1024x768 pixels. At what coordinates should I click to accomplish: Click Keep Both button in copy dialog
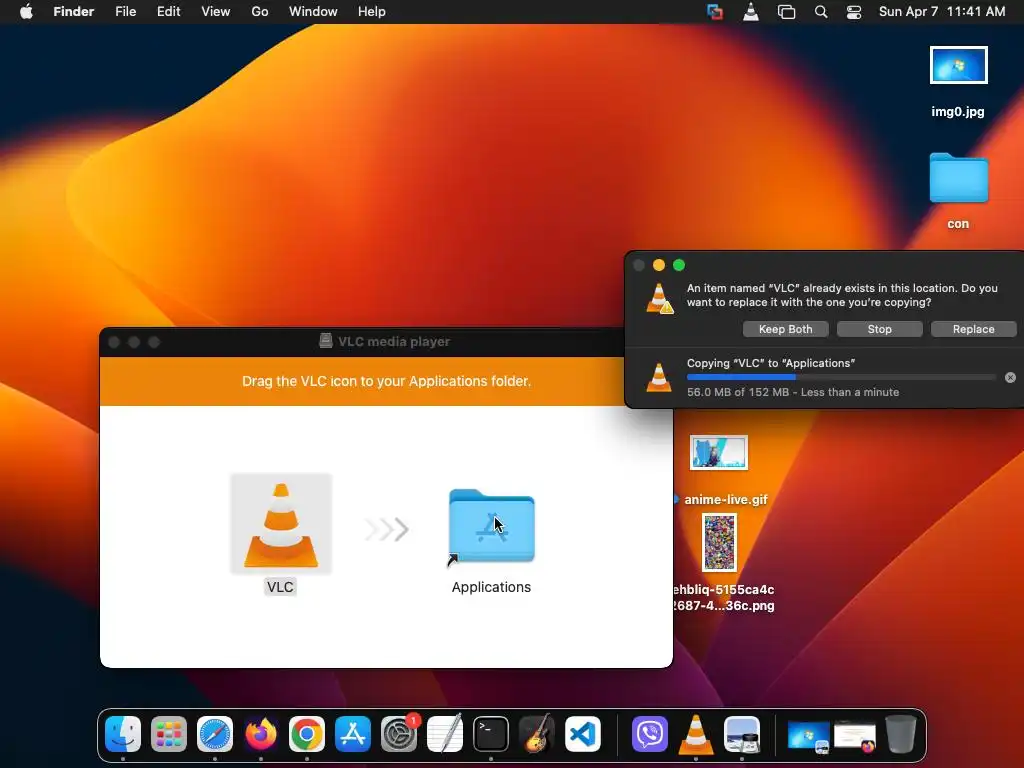786,329
